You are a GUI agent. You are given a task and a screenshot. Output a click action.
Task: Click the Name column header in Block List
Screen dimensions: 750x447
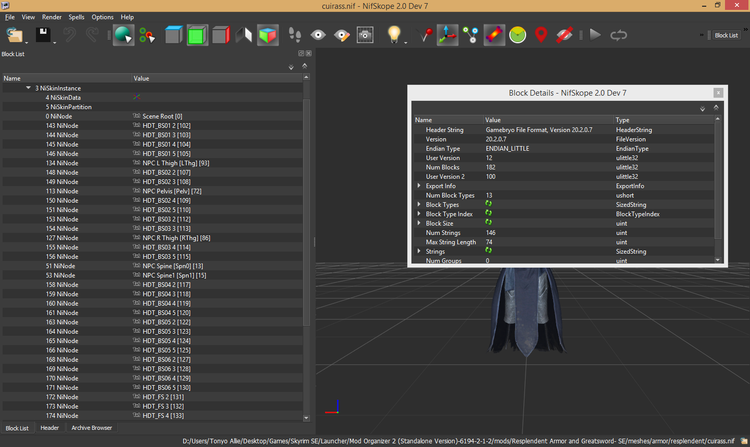click(66, 78)
